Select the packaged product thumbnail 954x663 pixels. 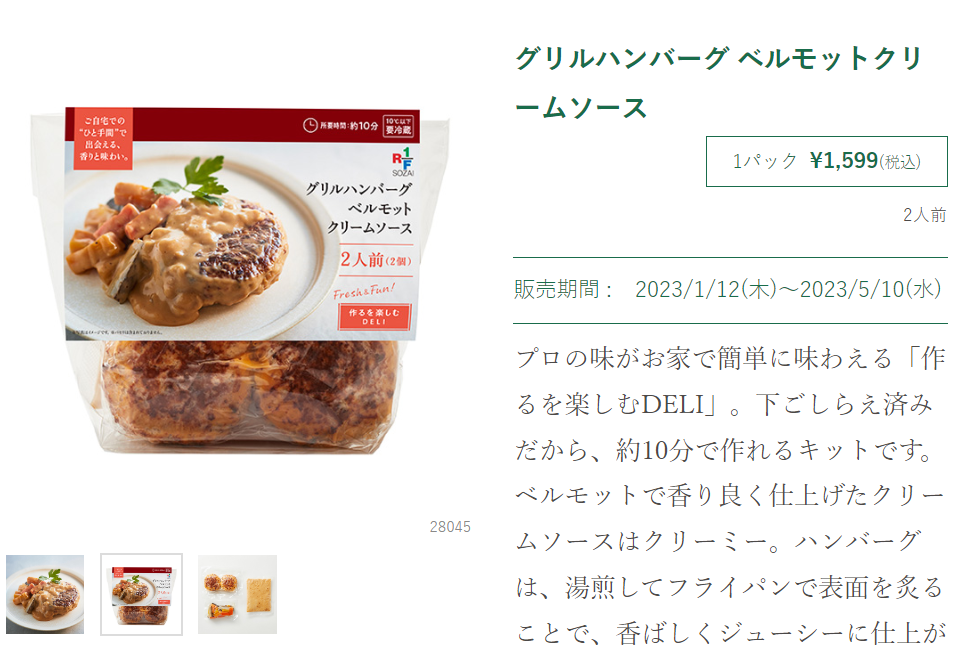141,594
